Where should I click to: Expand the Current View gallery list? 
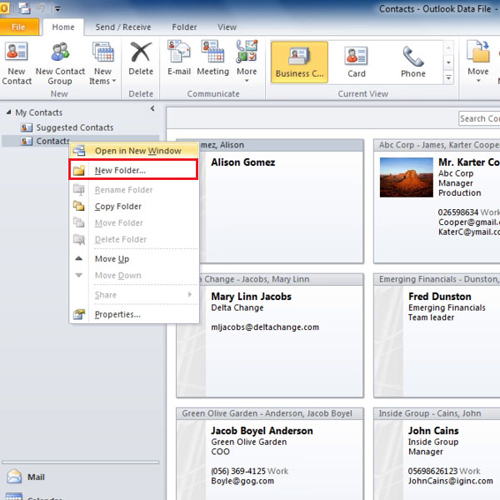pyautogui.click(x=449, y=78)
